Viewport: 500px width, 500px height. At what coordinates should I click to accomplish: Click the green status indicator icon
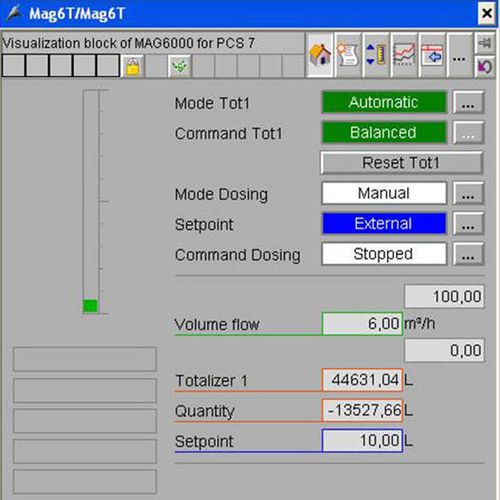[179, 66]
